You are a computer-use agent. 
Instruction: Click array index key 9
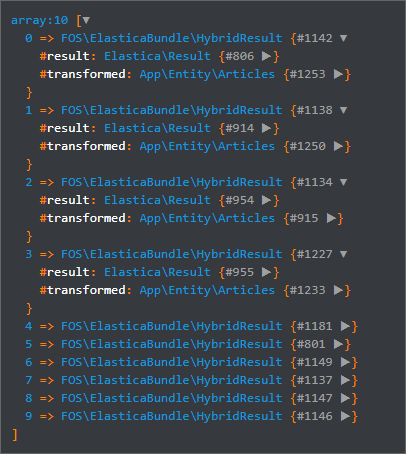[29, 416]
